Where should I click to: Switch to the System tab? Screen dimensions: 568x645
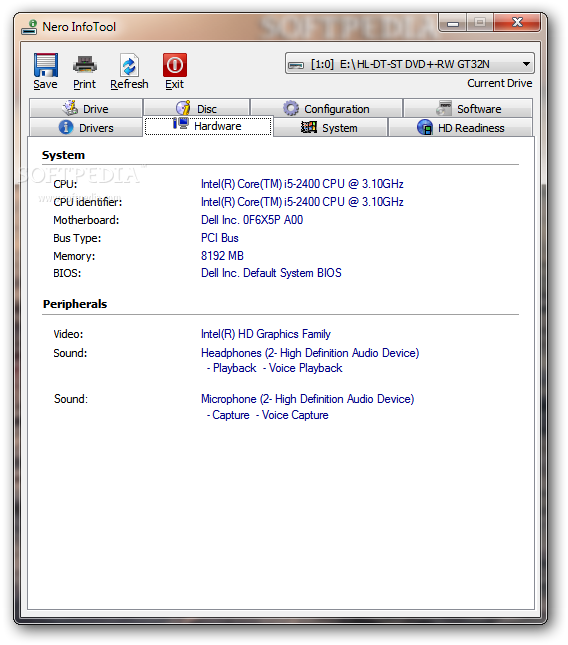(330, 128)
